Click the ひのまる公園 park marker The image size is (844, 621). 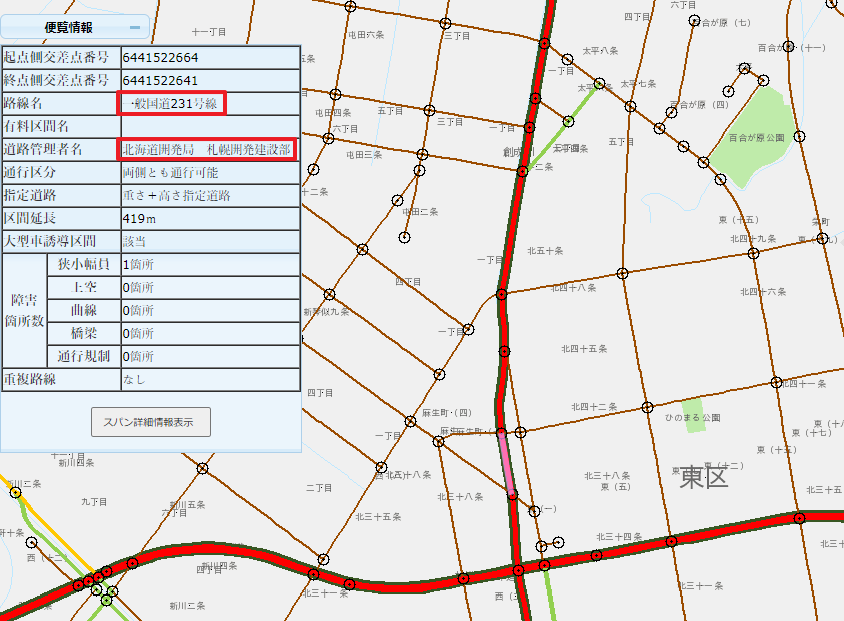[694, 414]
